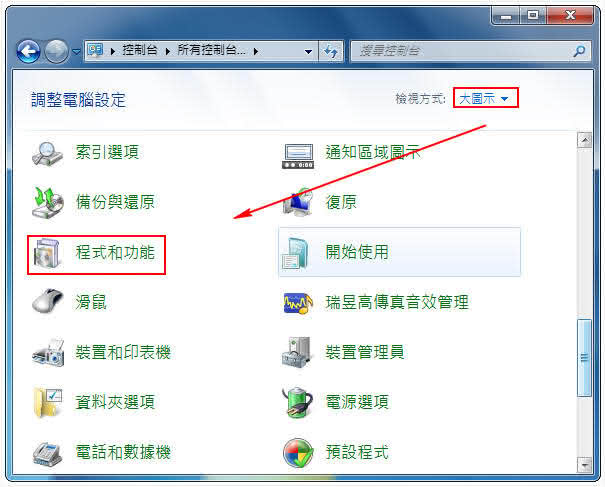
Task: Select 所有控制台 breadcrumb segment
Action: (211, 50)
